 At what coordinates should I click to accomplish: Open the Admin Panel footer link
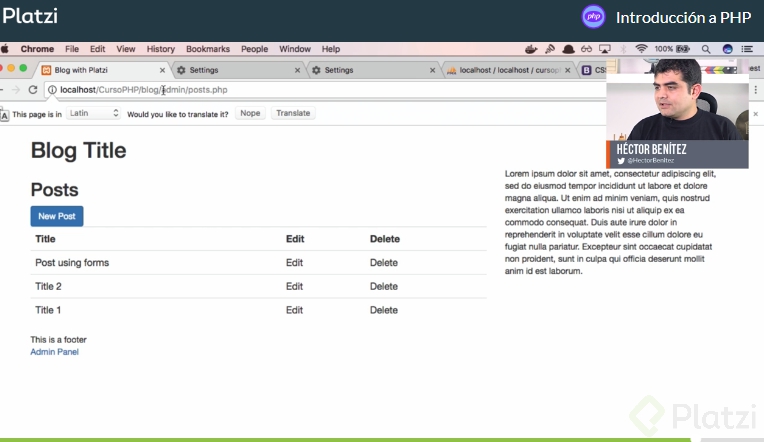[x=55, y=352]
